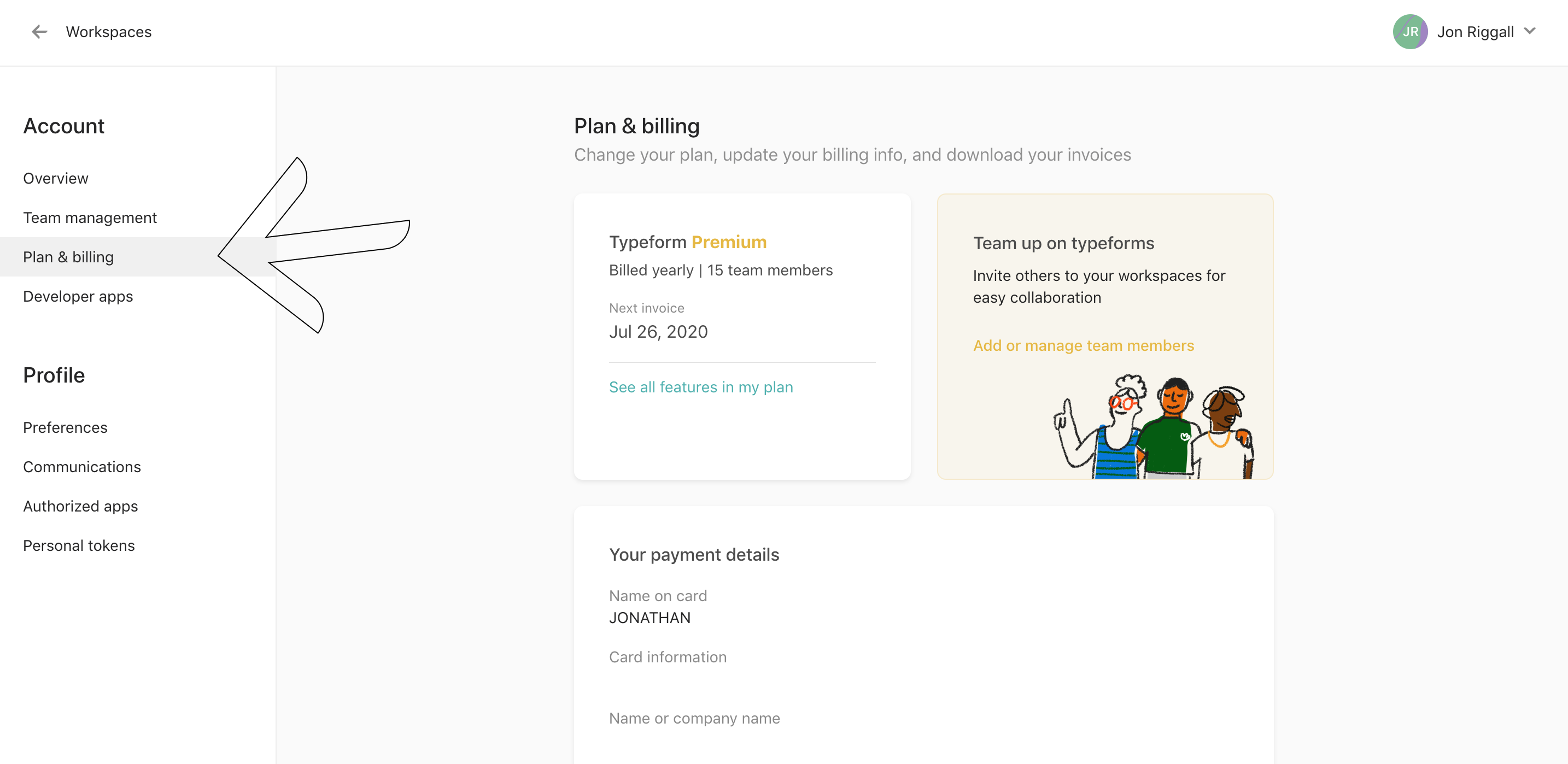Open the Workspaces link
The width and height of the screenshot is (1568, 764).
(x=109, y=32)
